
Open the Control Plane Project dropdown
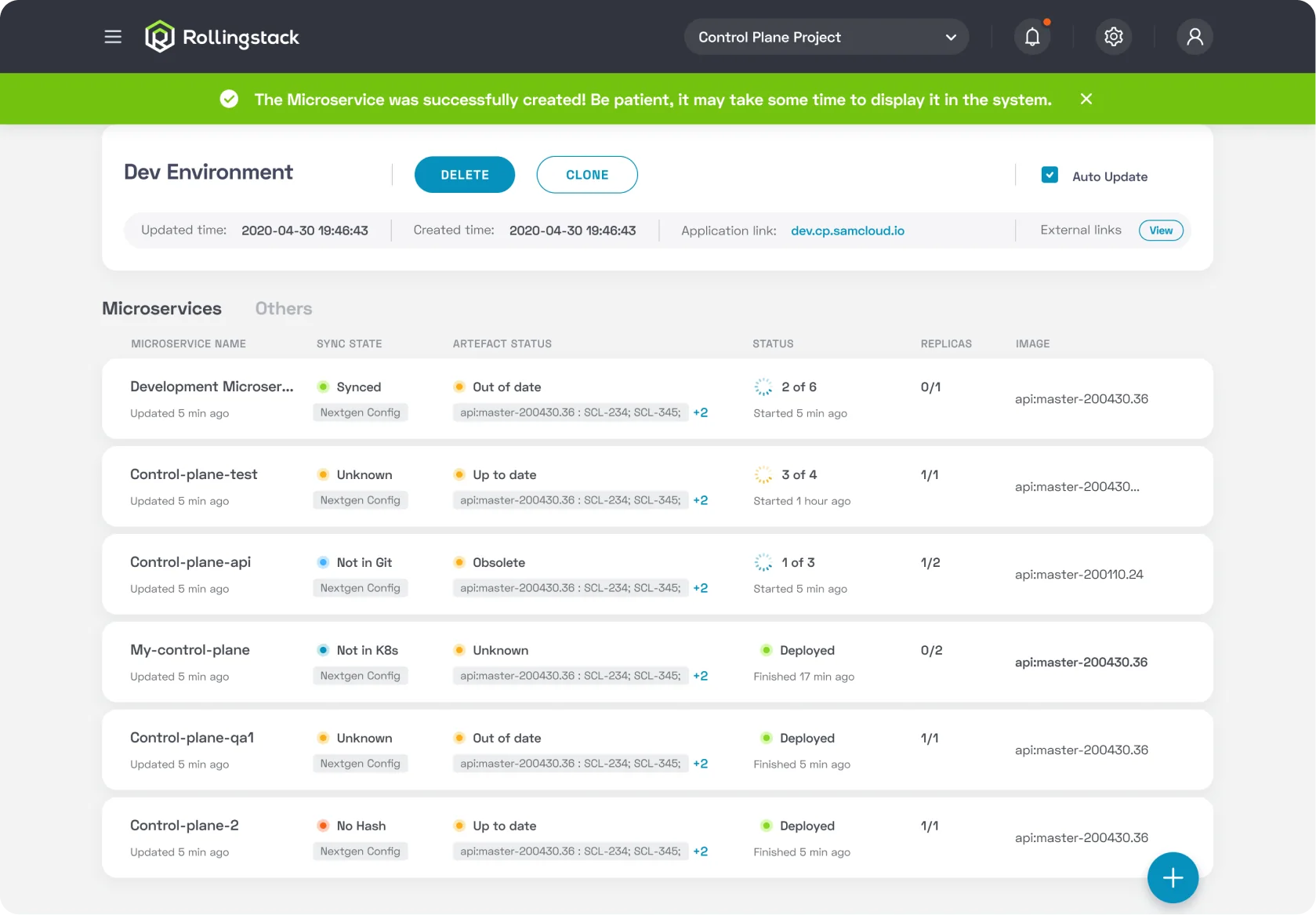pos(826,37)
